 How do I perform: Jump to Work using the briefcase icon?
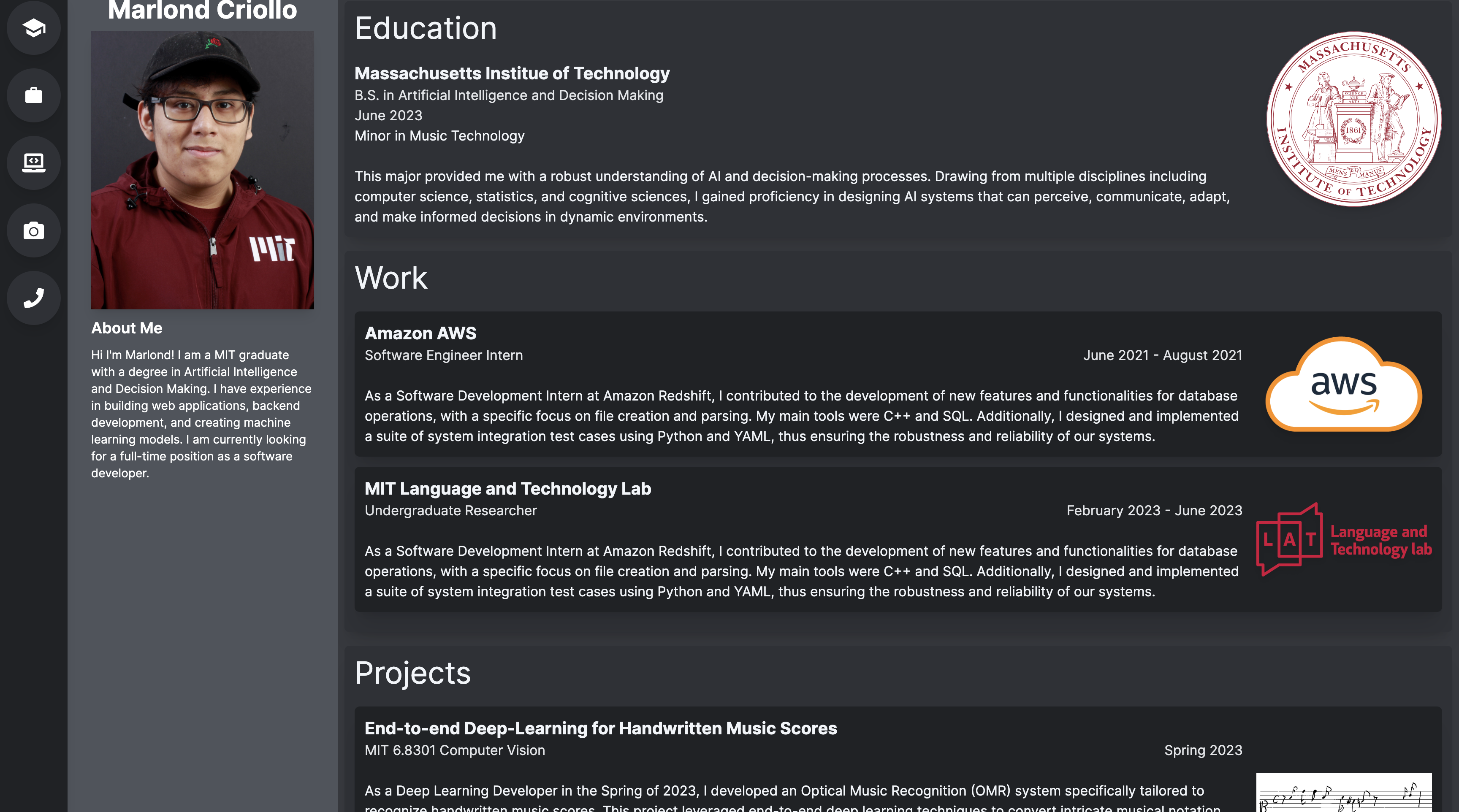[33, 95]
